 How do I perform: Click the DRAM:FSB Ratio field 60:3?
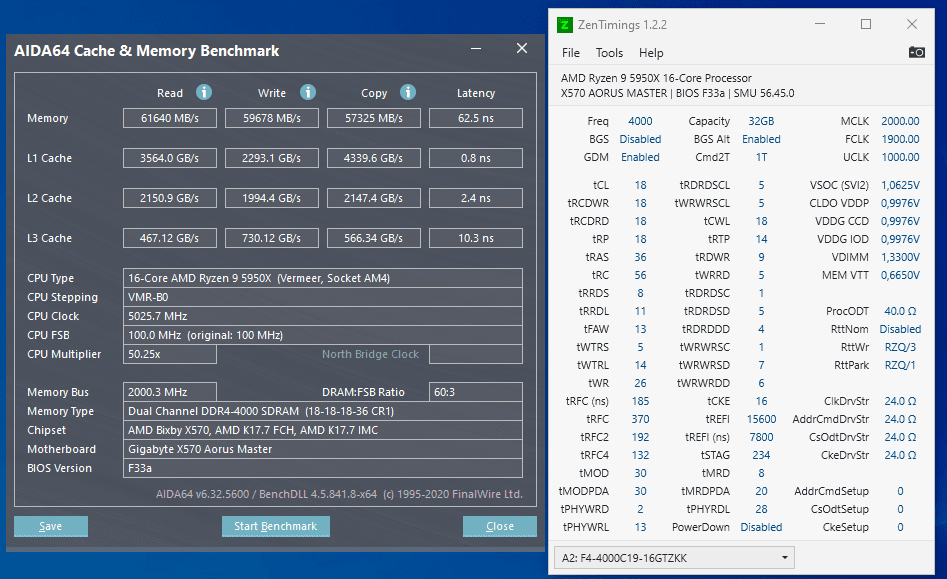coord(476,392)
